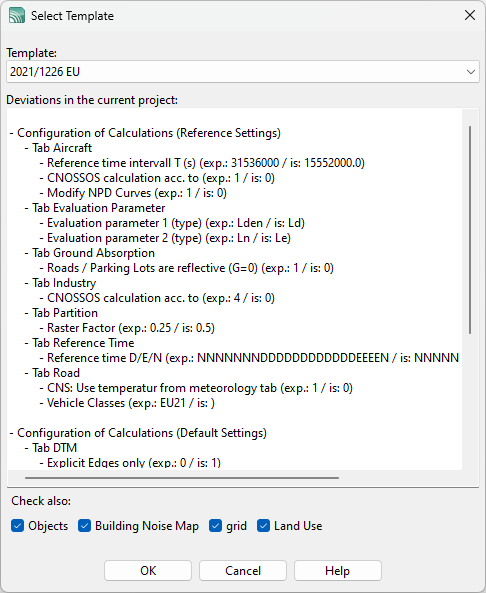Uncheck the Objects checkbox
Image resolution: width=486 pixels, height=593 pixels.
(17, 526)
